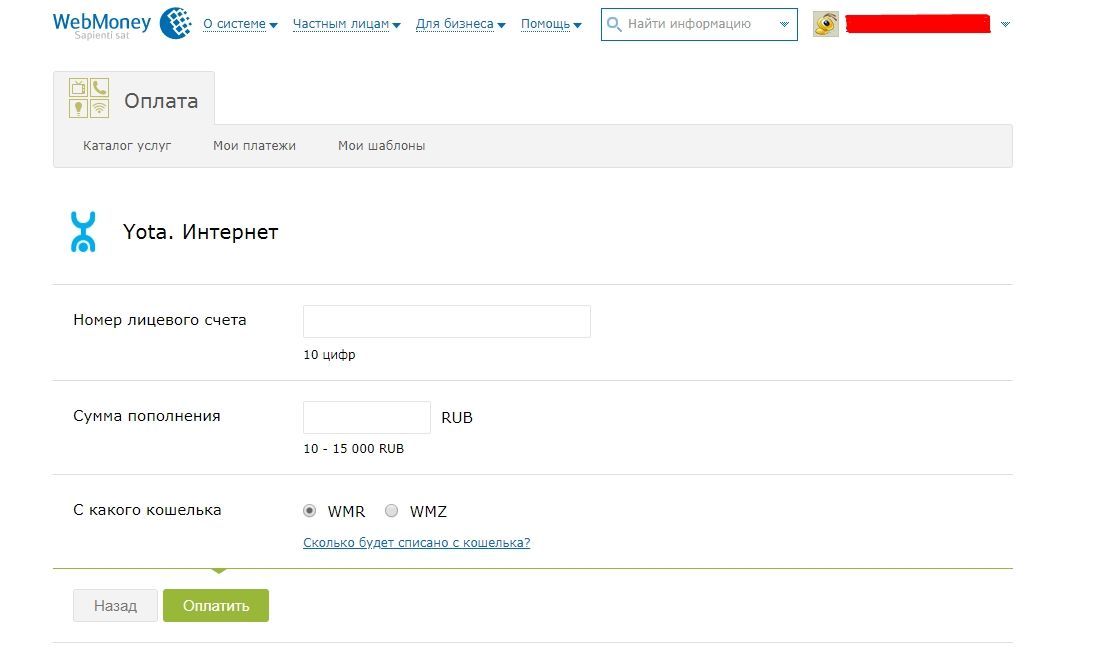Viewport: 1108px width, 650px height.
Task: Select the WMR wallet radio button
Action: (x=310, y=510)
